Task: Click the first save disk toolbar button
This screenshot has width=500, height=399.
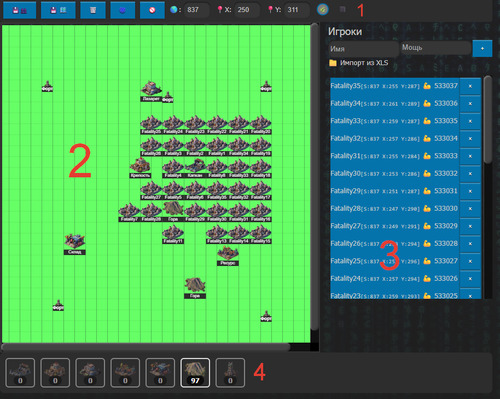Action: click(x=20, y=10)
